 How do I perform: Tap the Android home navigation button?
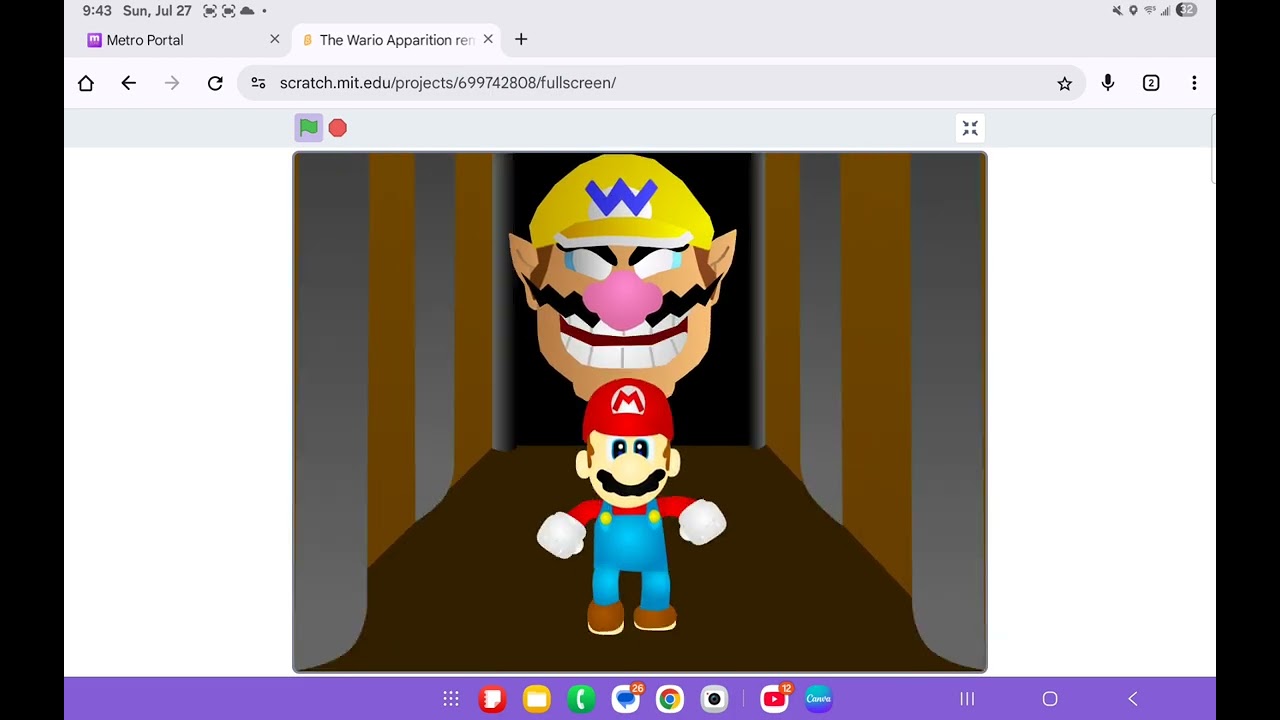(x=1050, y=699)
